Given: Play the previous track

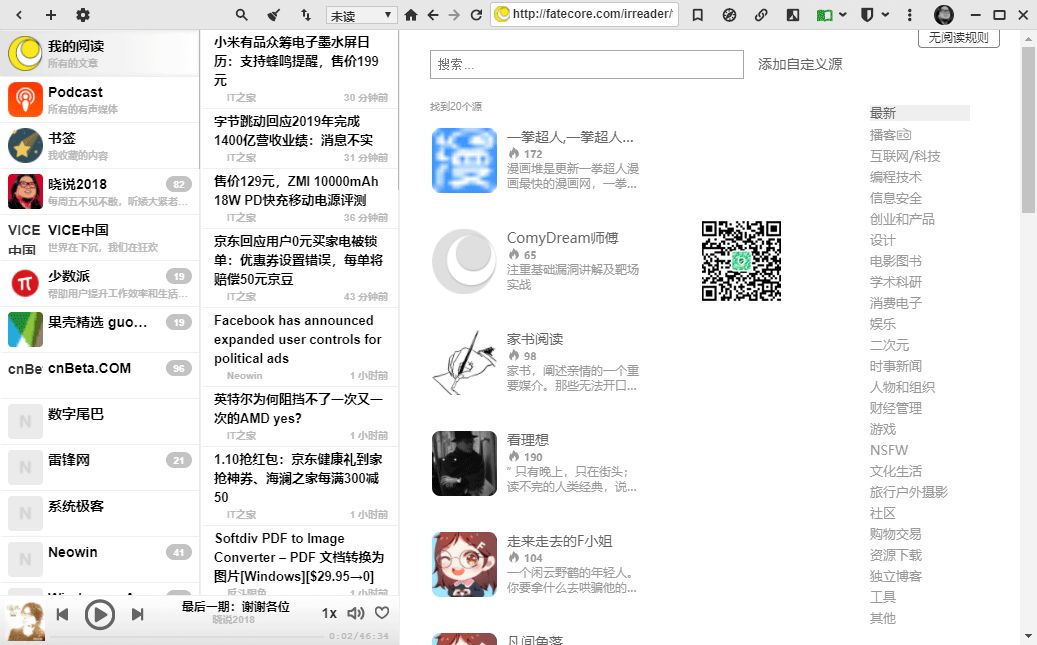Looking at the screenshot, I should point(62,615).
